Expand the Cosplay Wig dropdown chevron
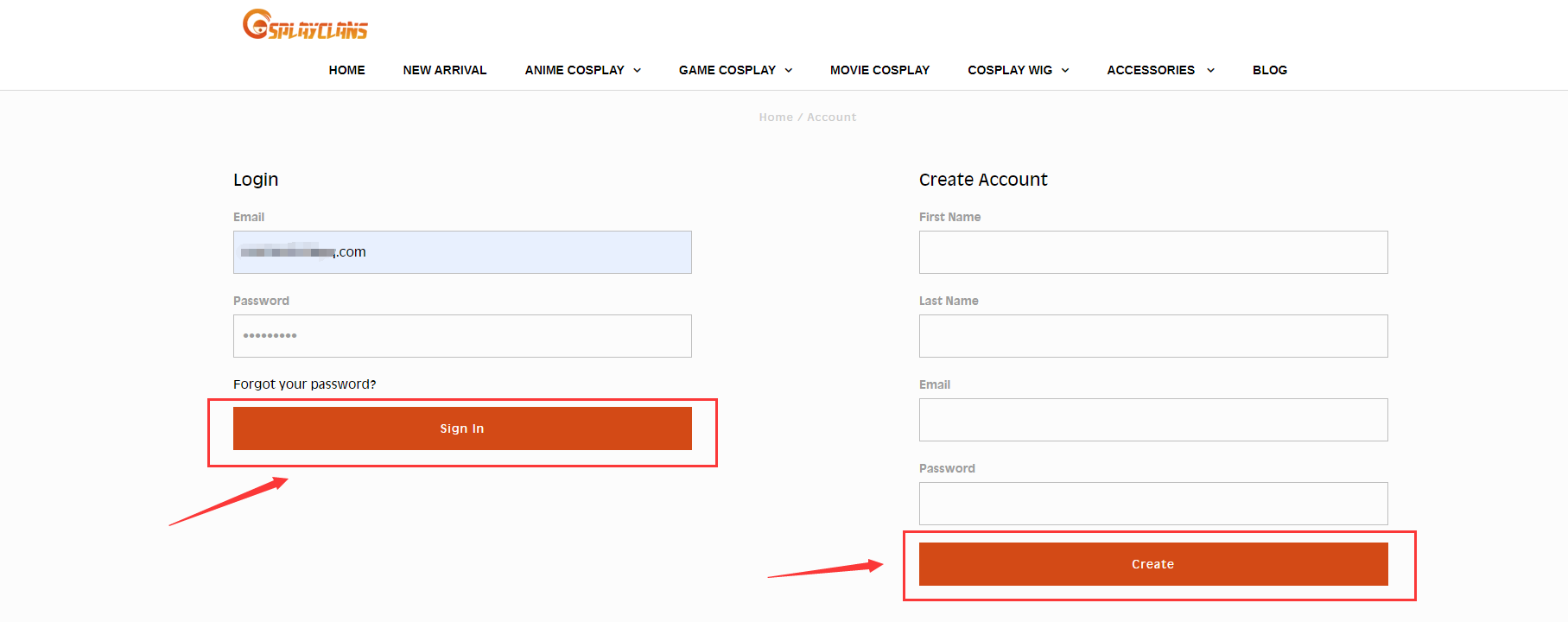Screen dimensions: 1568x622 [x=1065, y=71]
